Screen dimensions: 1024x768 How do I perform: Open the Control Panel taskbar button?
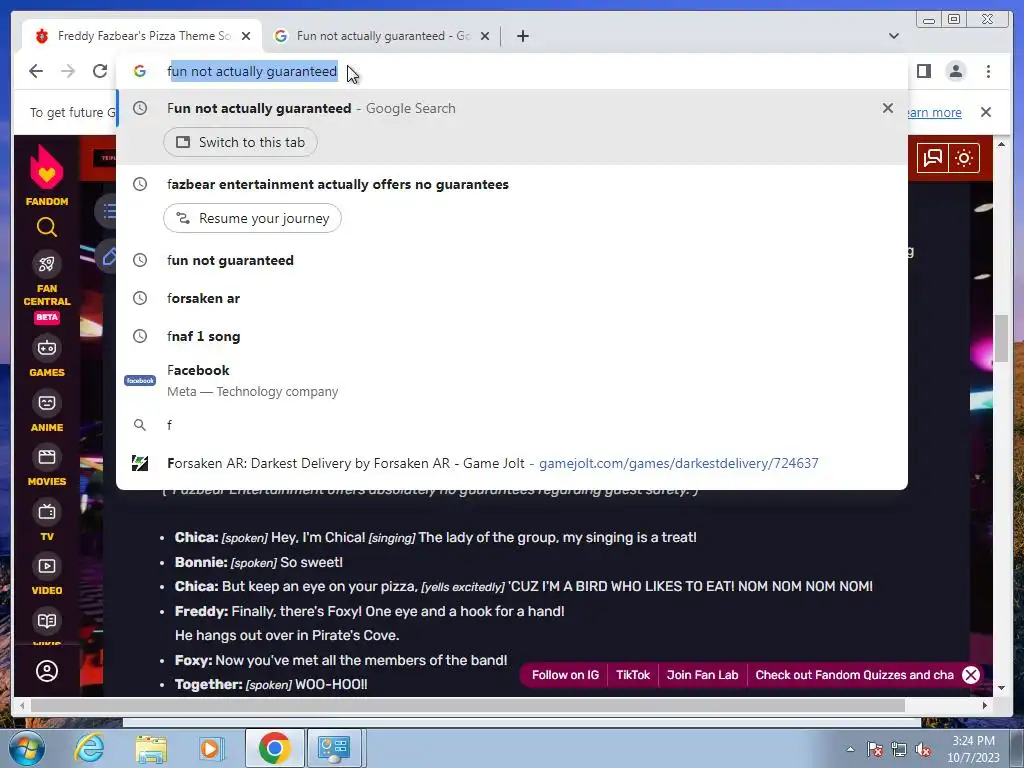(x=334, y=748)
